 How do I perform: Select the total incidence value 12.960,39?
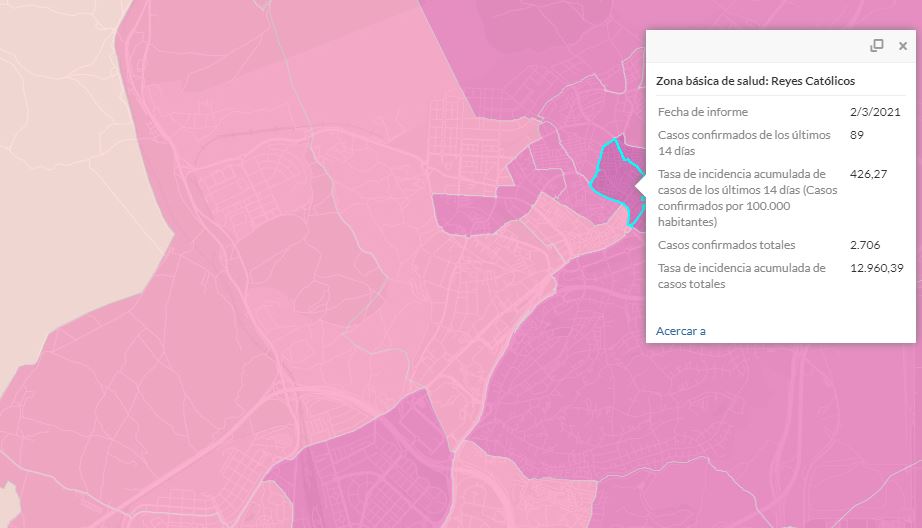point(877,268)
